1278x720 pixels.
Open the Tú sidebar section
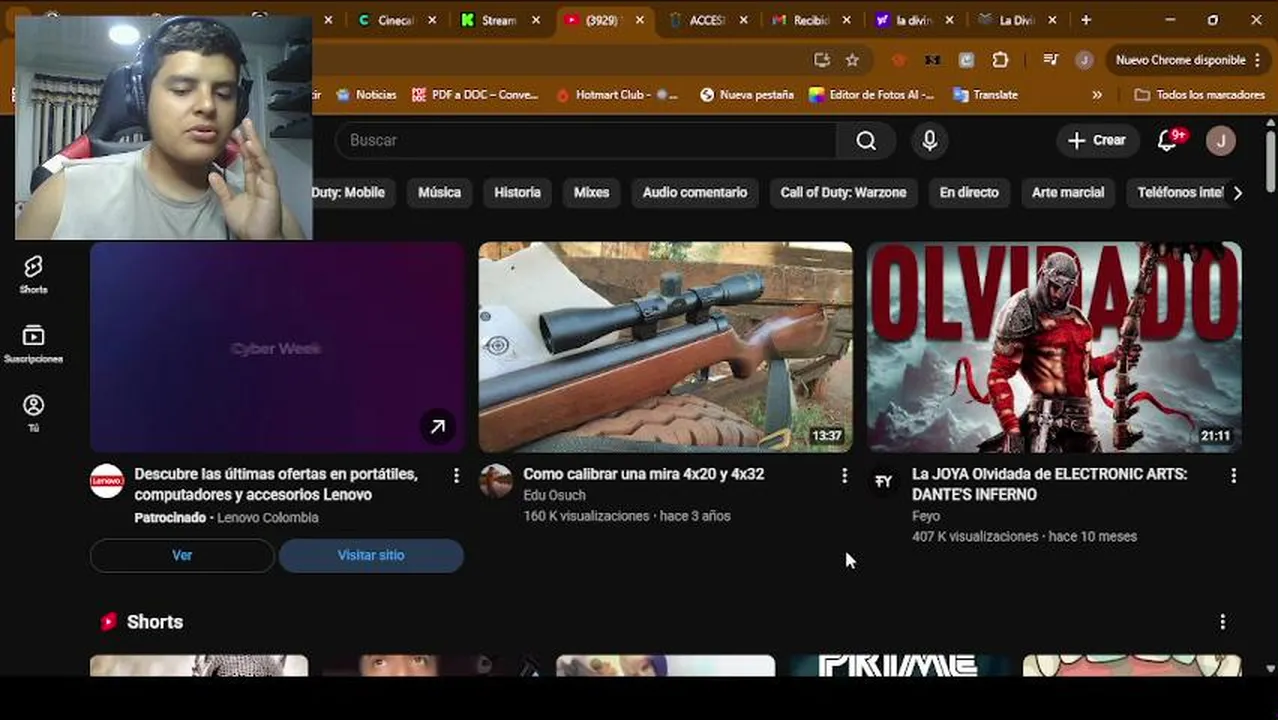point(33,413)
